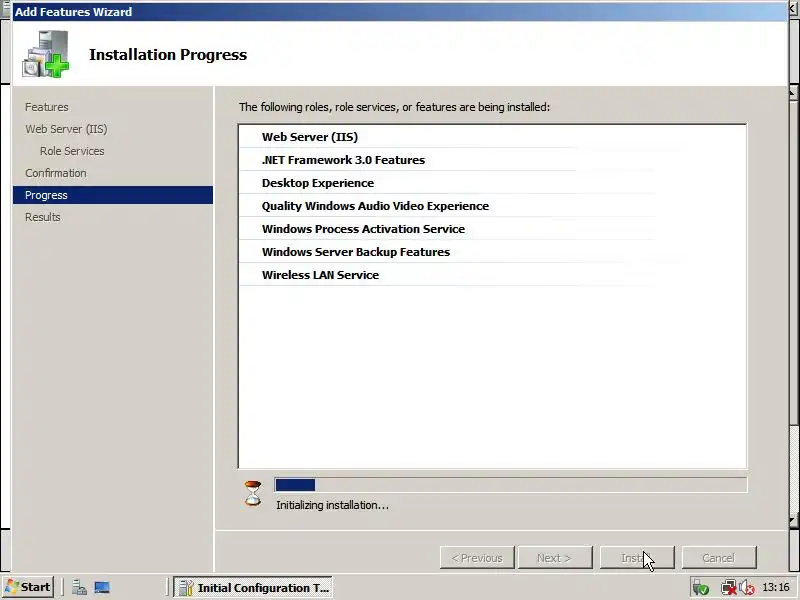Select the Confirmation sidebar step
This screenshot has height=600, width=800.
click(56, 173)
